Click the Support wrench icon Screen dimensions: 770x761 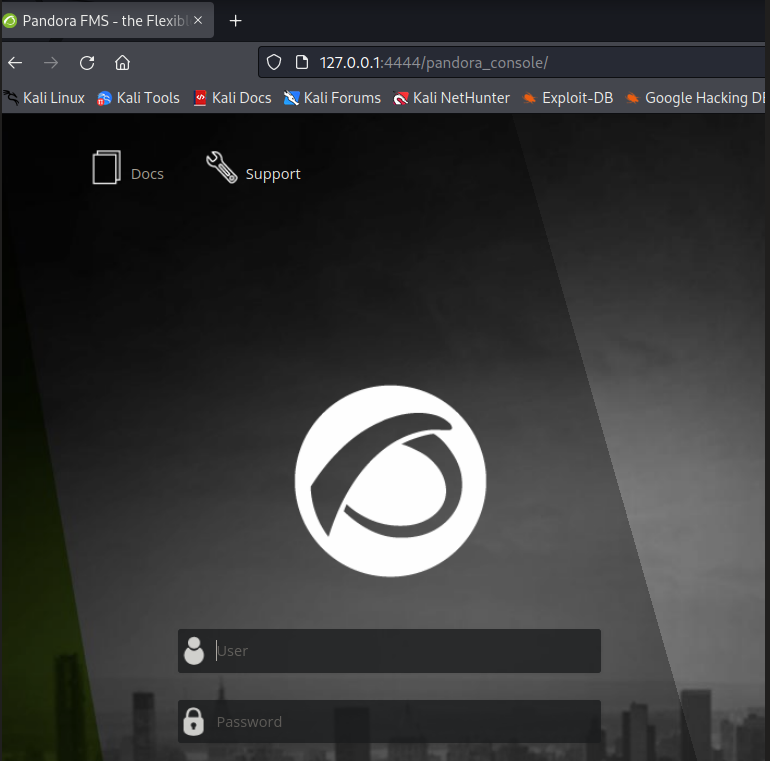tap(221, 168)
